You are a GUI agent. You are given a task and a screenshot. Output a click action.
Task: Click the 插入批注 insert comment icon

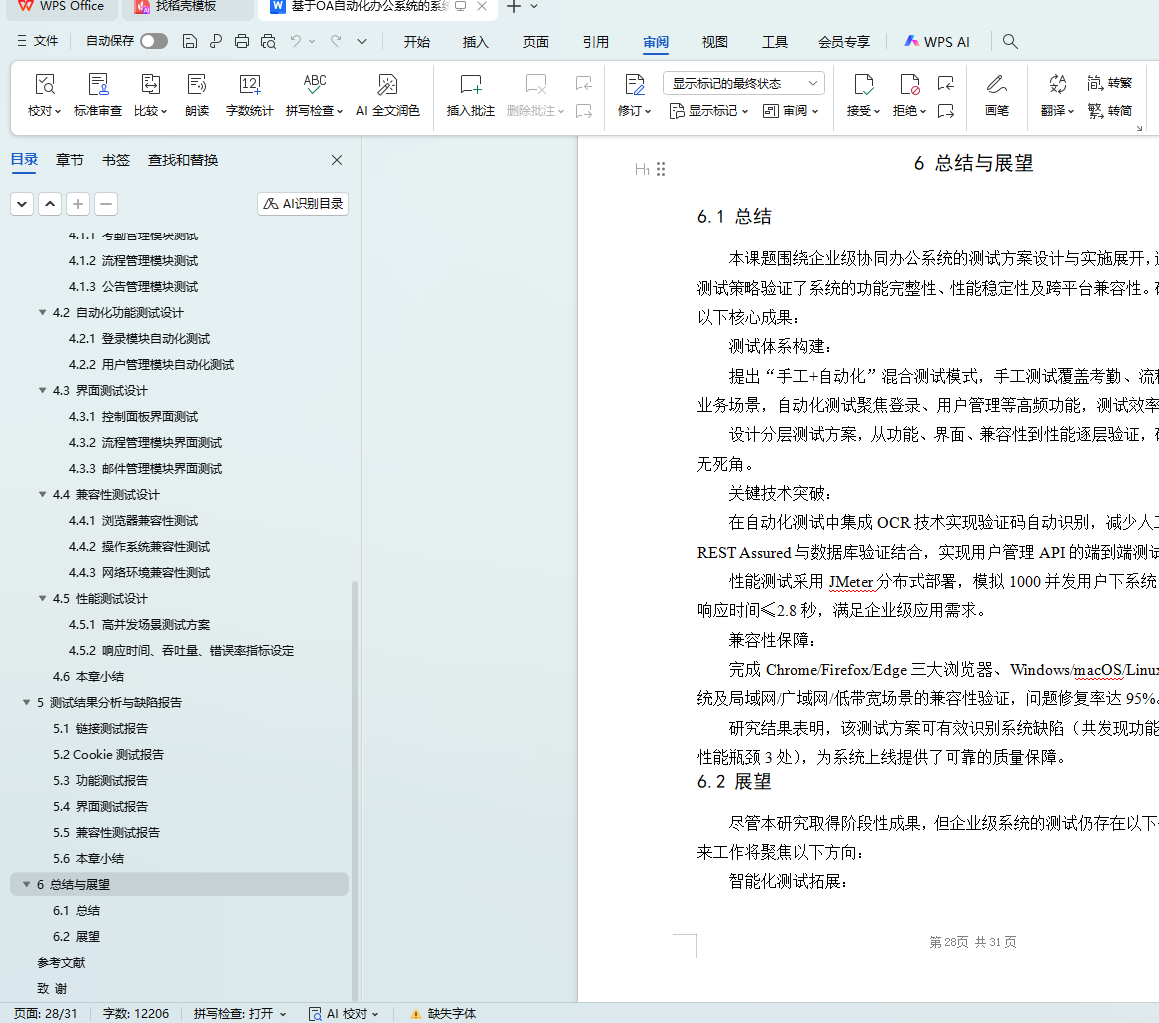click(470, 85)
